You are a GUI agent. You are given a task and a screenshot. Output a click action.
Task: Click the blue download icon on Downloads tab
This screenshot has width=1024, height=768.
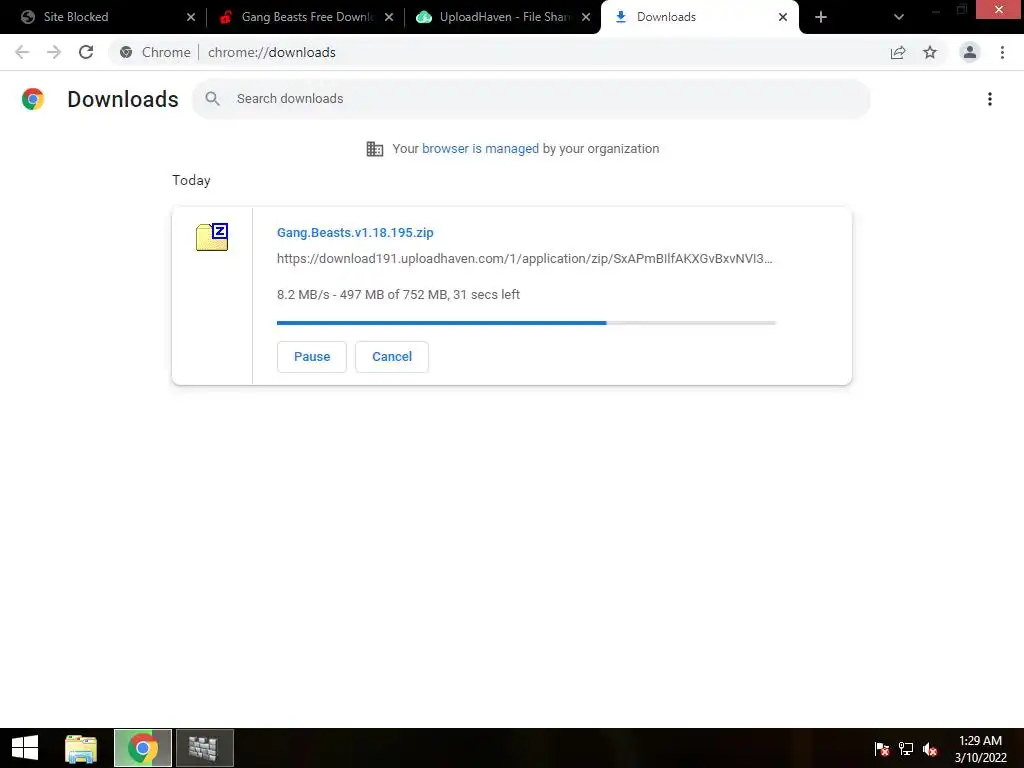[x=621, y=17]
